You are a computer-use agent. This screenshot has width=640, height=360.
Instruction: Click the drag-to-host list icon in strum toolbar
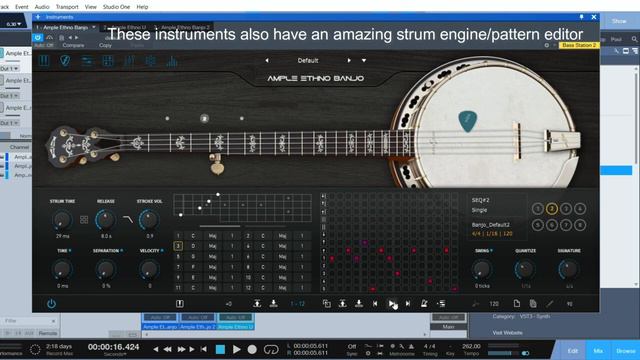point(441,304)
